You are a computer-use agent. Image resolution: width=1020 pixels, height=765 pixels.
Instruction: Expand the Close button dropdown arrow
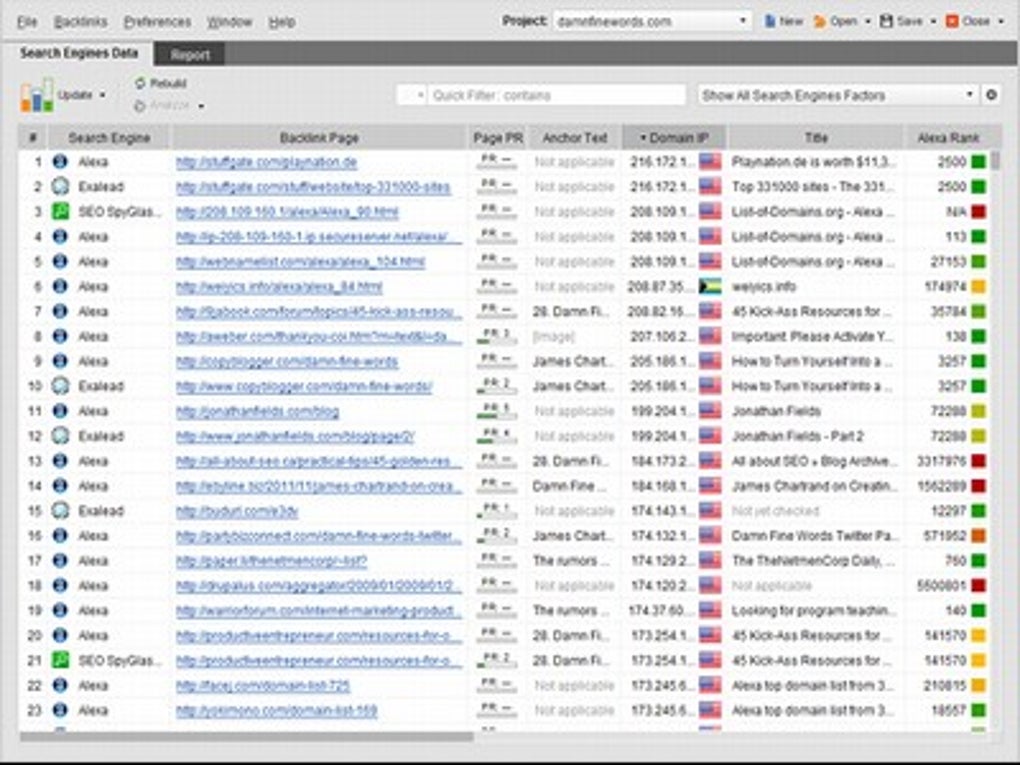[x=1001, y=21]
